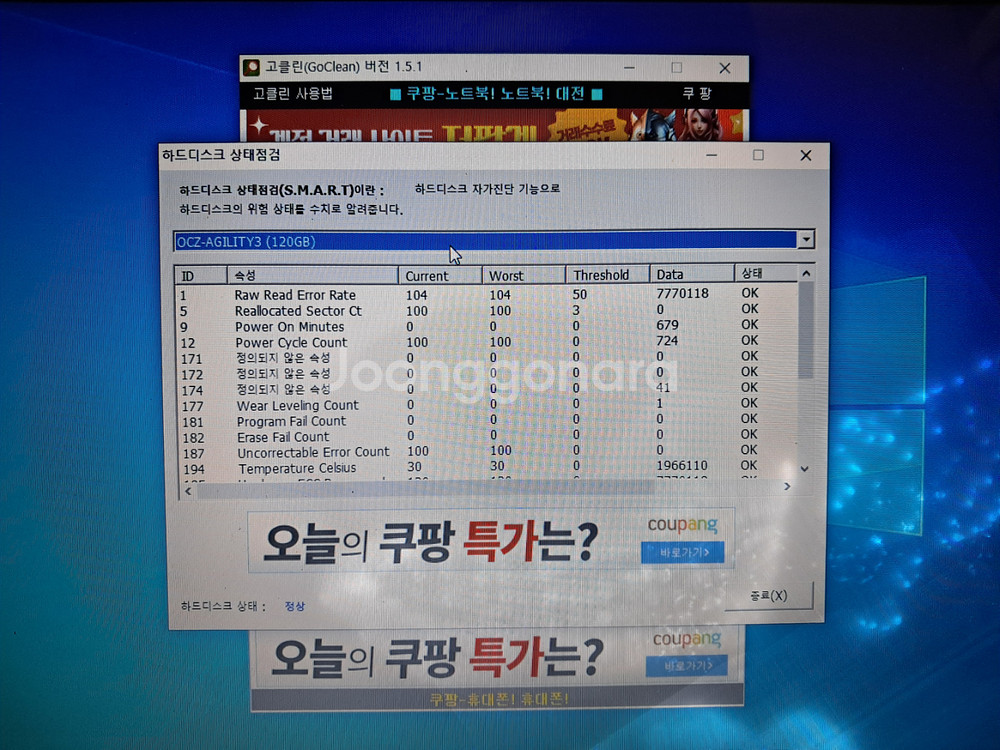Click the Data value 7770118
This screenshot has width=1000, height=750.
coord(682,293)
